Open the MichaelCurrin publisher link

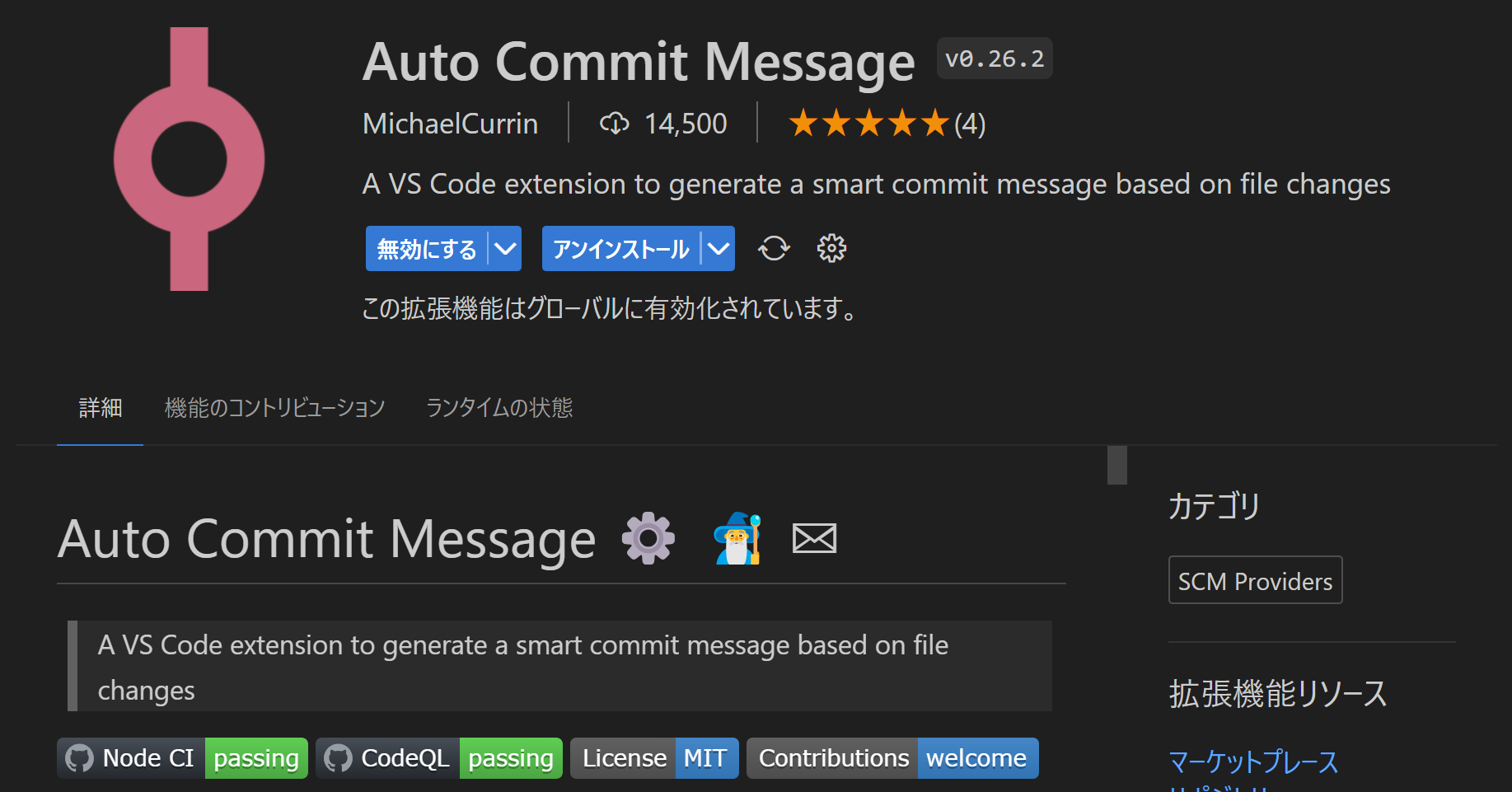click(x=450, y=124)
